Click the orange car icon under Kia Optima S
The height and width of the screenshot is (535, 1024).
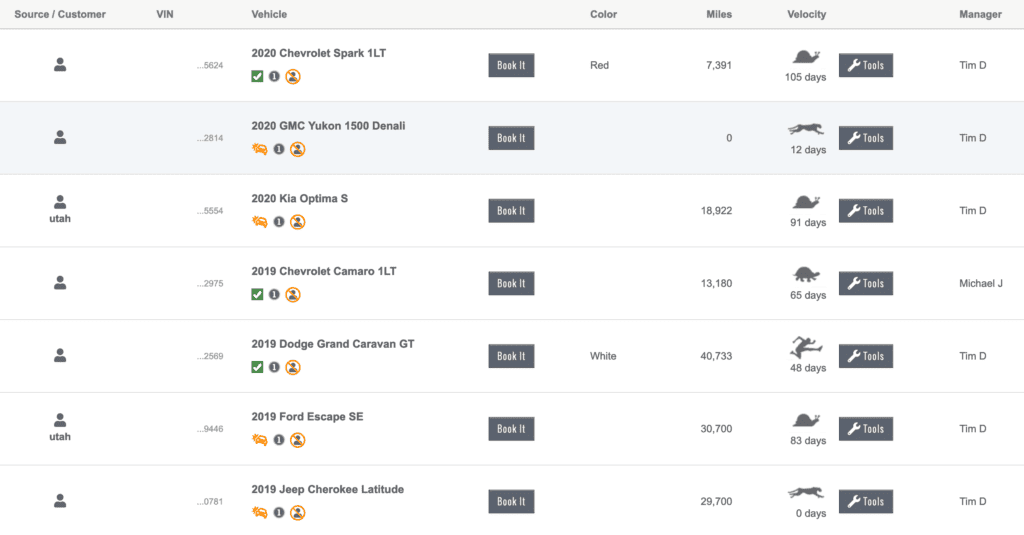tap(259, 222)
